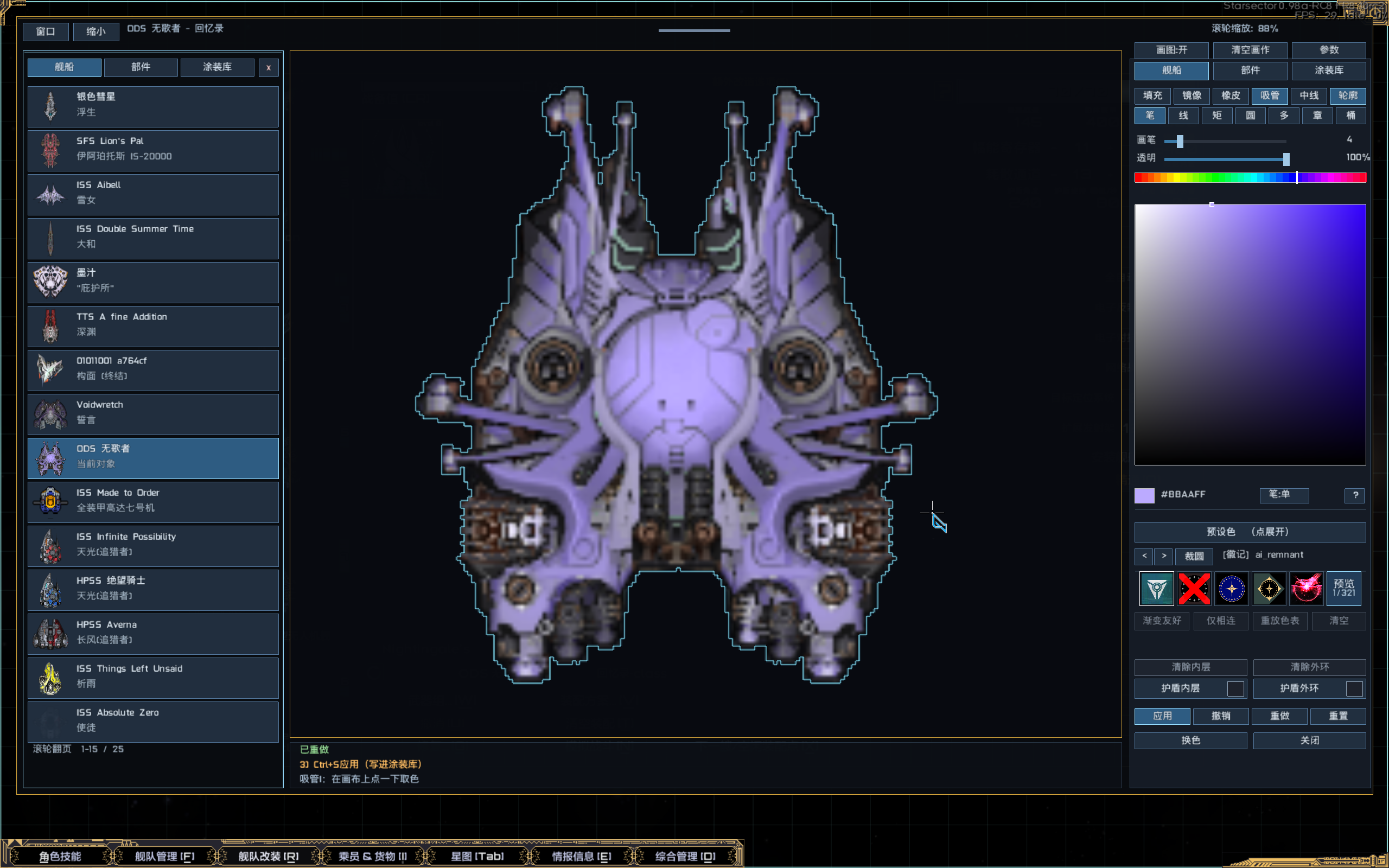
Task: Toggle the 中线 centerline option
Action: tap(1309, 96)
